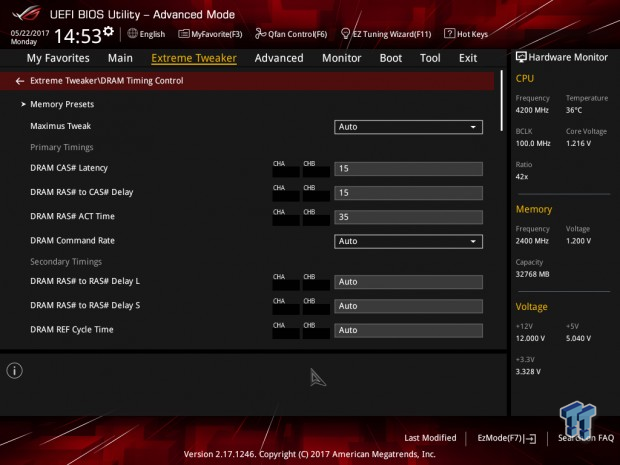Open the Advanced tab
620x465 pixels.
279,58
